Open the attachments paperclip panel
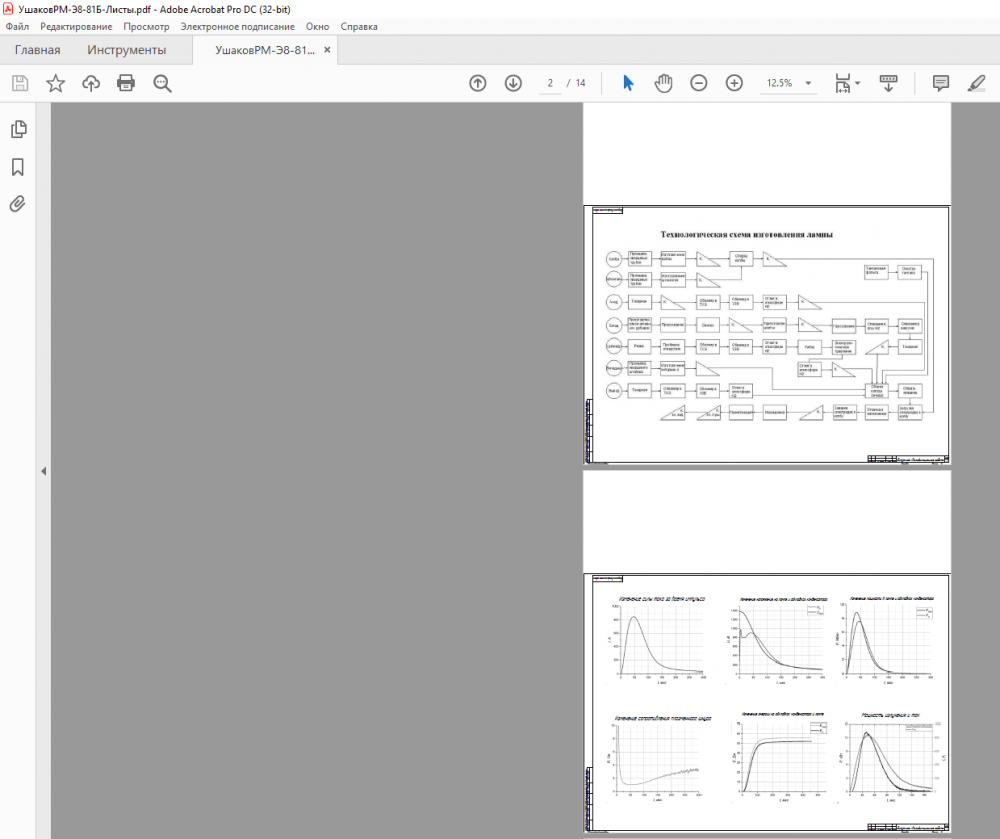Image resolution: width=1000 pixels, height=839 pixels. click(18, 204)
